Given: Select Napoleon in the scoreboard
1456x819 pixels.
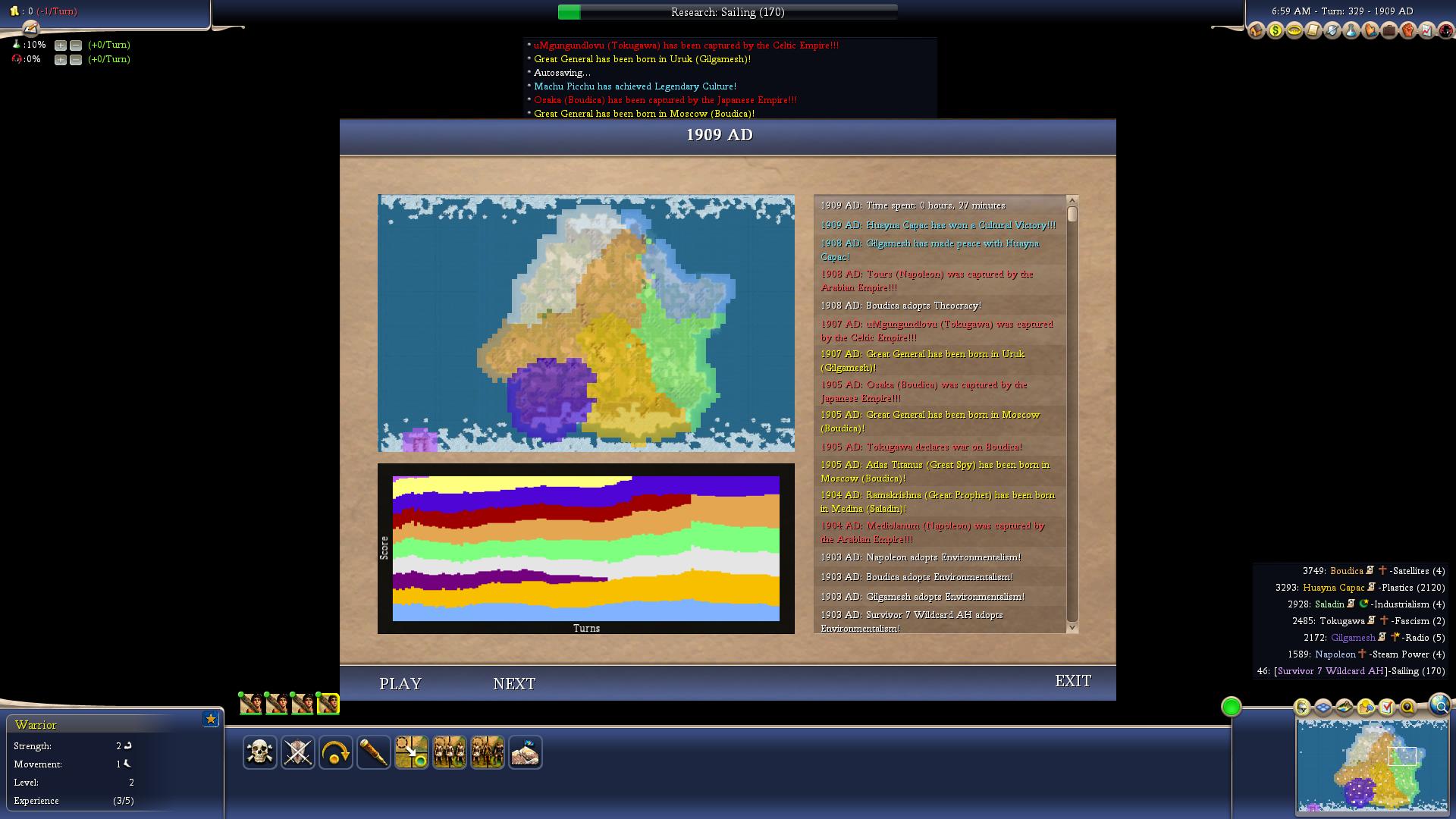Looking at the screenshot, I should tap(1335, 654).
